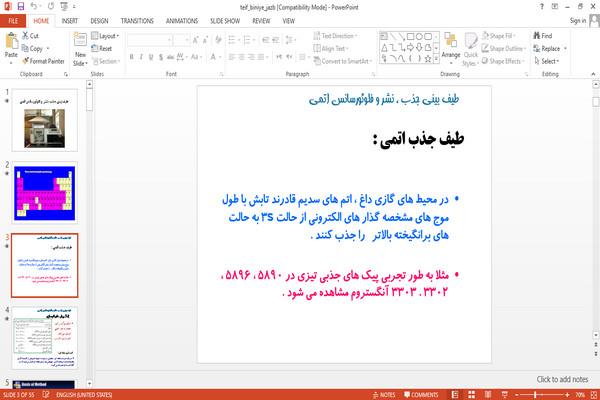Click the Undo arrow icon
Screen dimensions: 600x400
(34, 6)
